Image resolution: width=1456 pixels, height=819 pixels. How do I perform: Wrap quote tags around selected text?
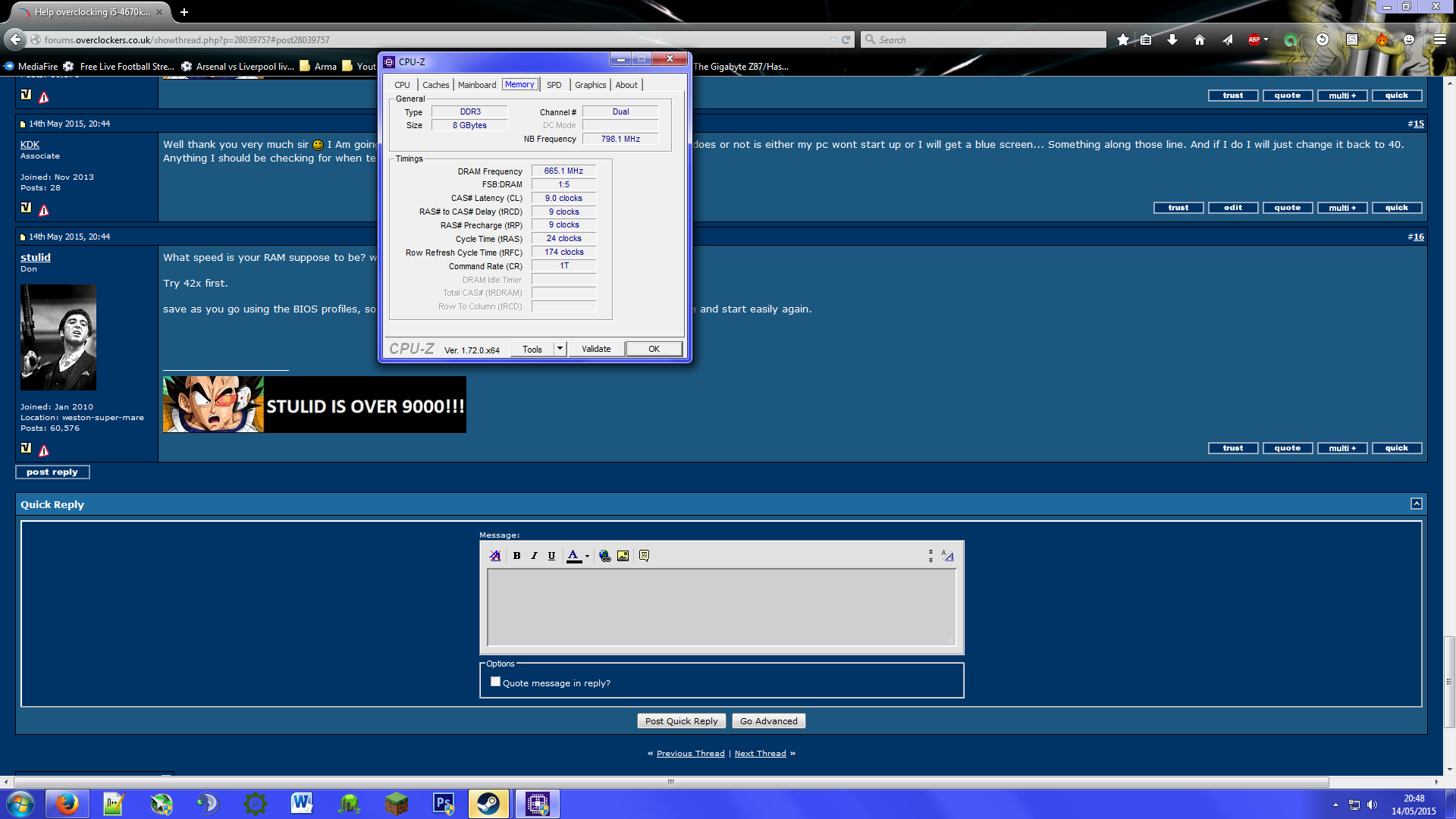[x=644, y=556]
